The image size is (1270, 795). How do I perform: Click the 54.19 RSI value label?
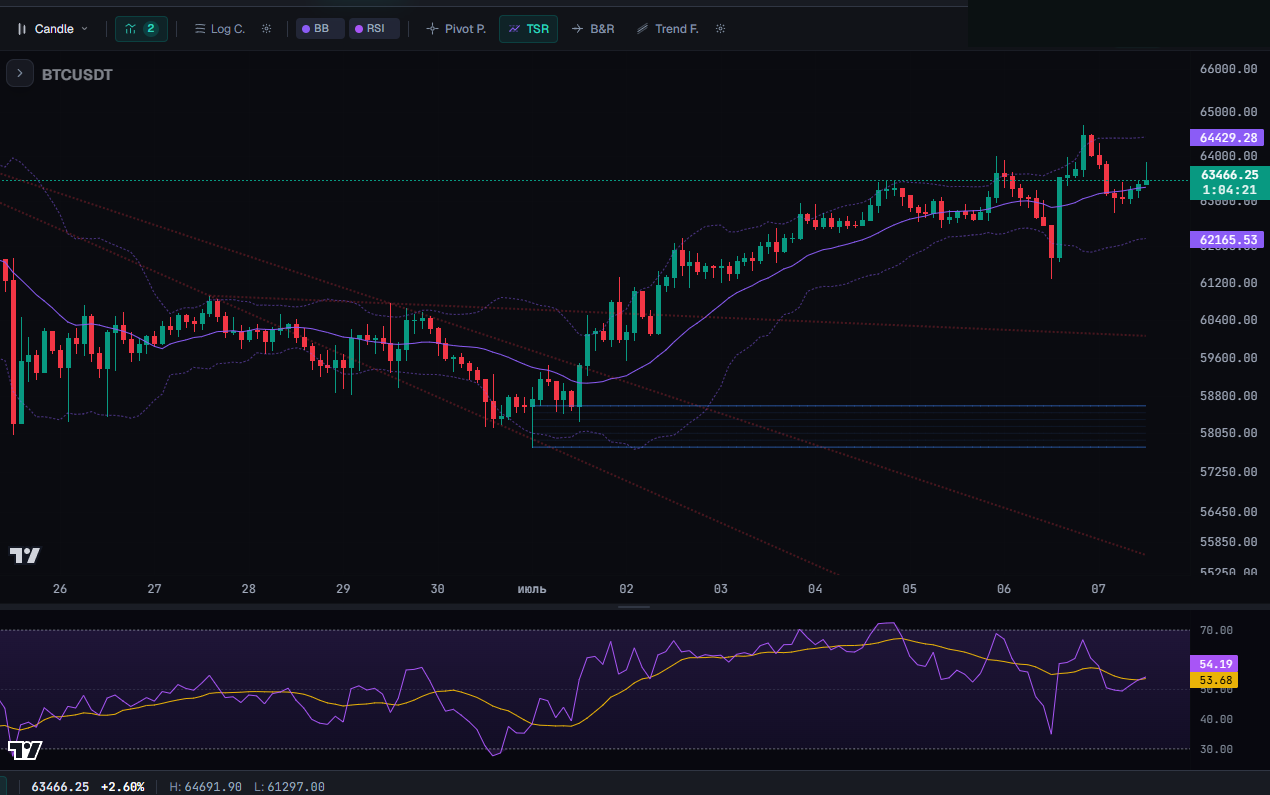1215,664
